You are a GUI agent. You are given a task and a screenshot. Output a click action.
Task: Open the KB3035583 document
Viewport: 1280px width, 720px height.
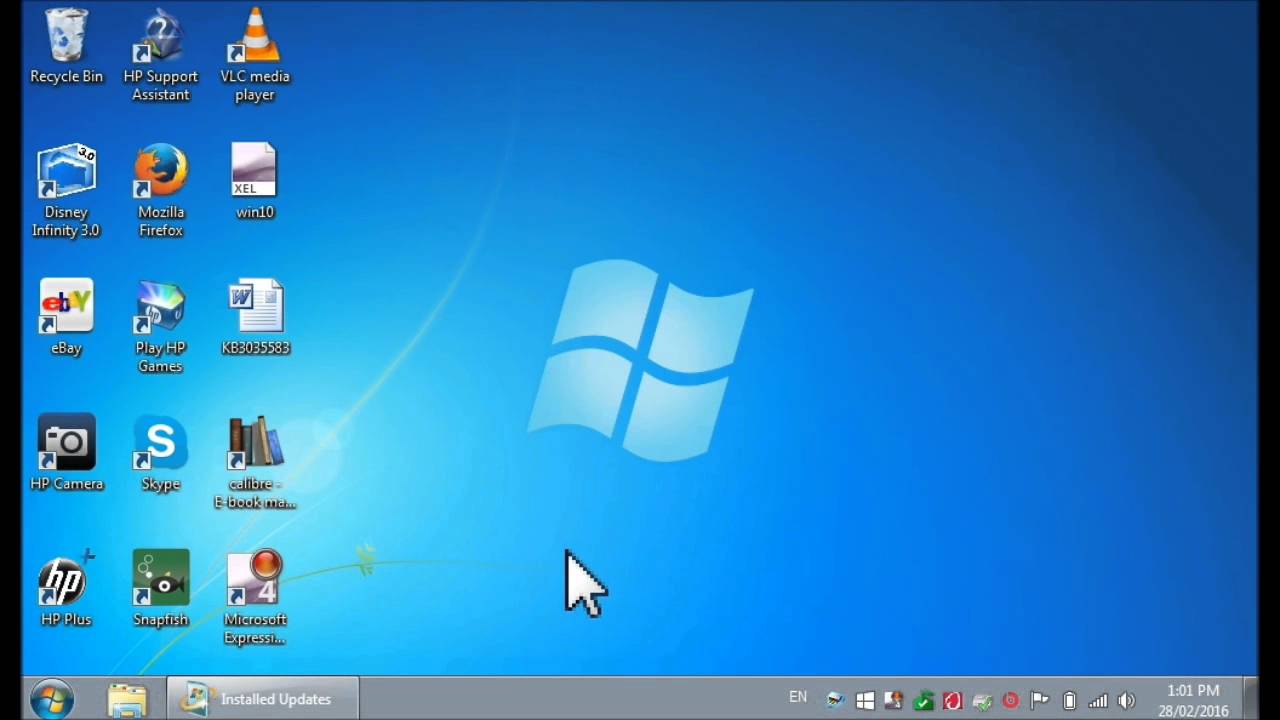[255, 306]
